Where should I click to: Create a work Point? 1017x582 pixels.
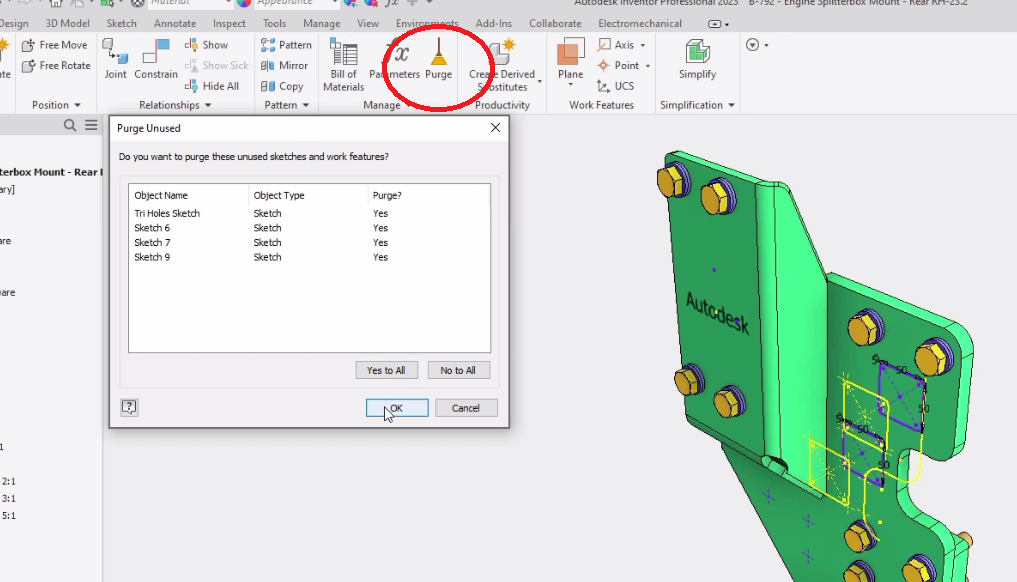tap(618, 66)
